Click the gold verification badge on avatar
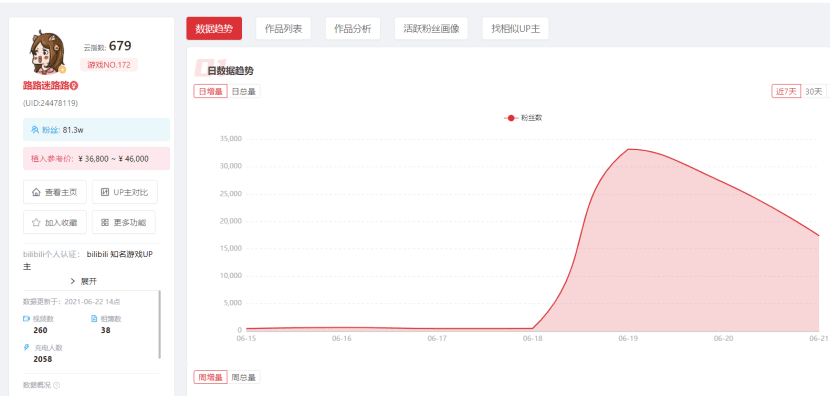Image resolution: width=830 pixels, height=396 pixels. pos(62,69)
